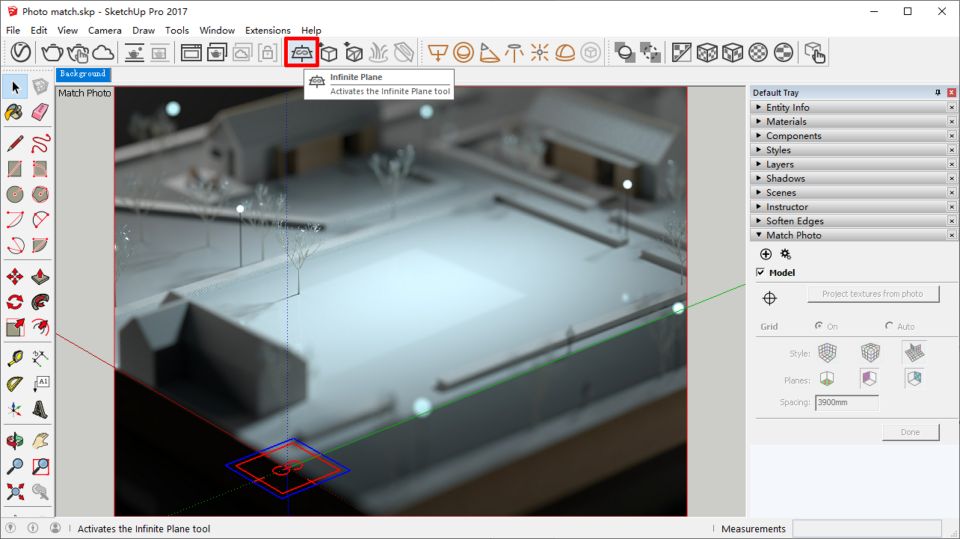Screen dimensions: 960x539
Task: Toggle the Model checkbox
Action: [x=761, y=272]
